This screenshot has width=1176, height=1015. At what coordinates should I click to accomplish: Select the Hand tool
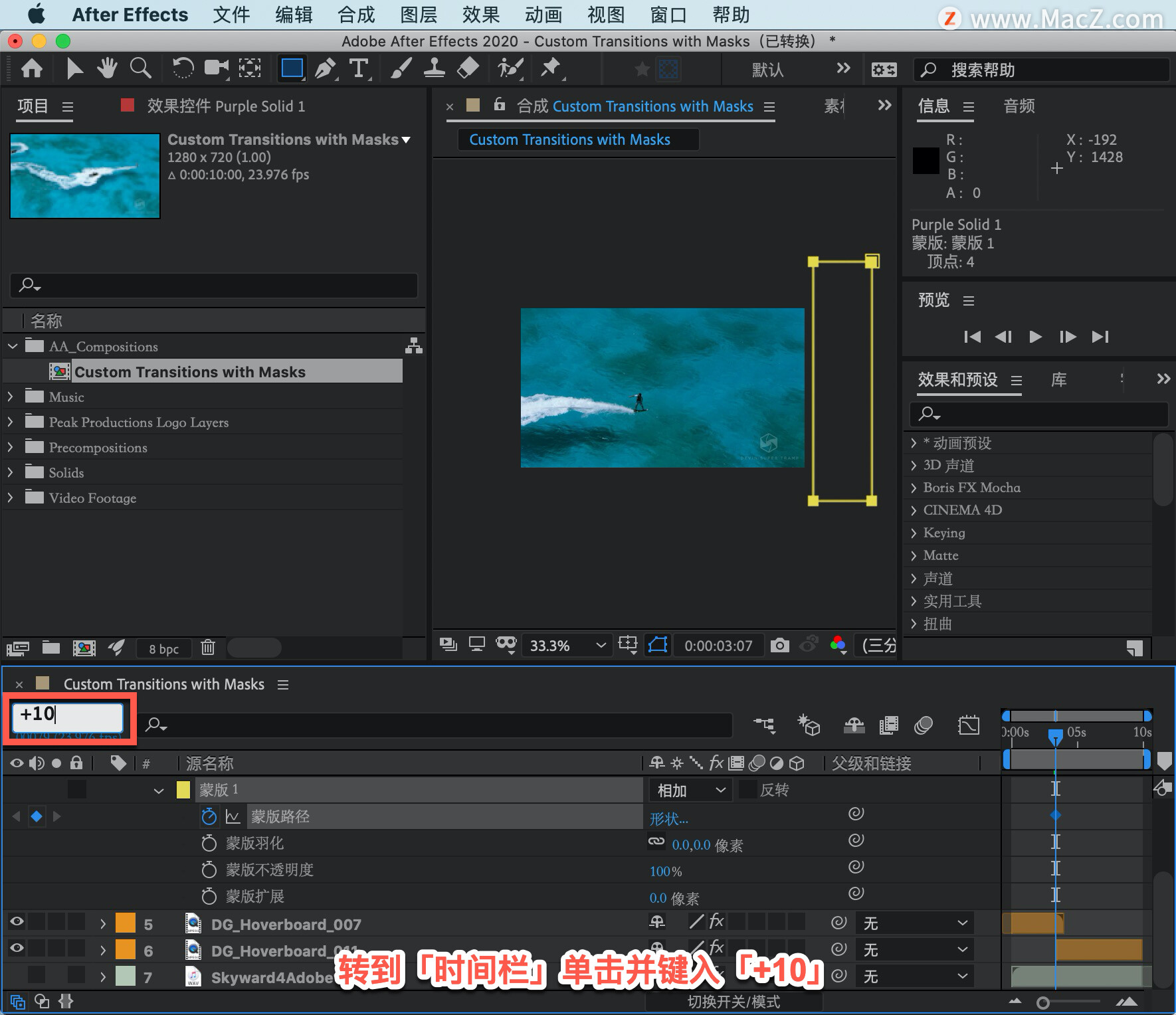click(x=106, y=68)
